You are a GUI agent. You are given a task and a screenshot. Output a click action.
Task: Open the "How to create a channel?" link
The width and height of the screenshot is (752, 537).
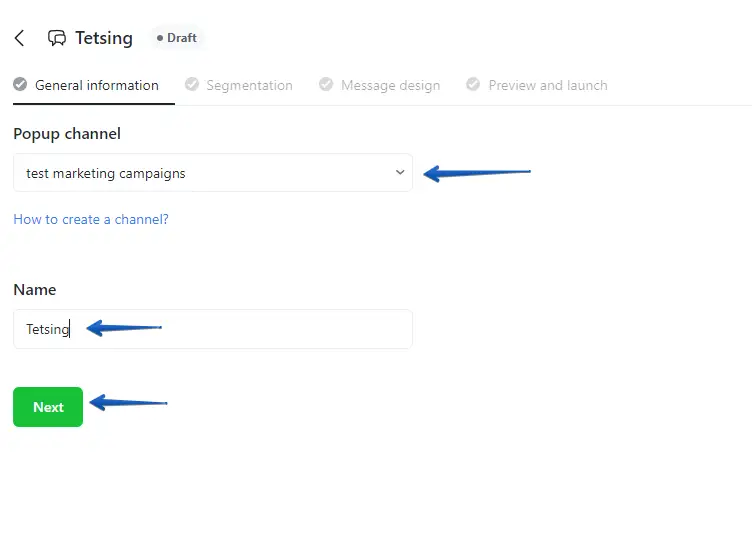[x=91, y=219]
